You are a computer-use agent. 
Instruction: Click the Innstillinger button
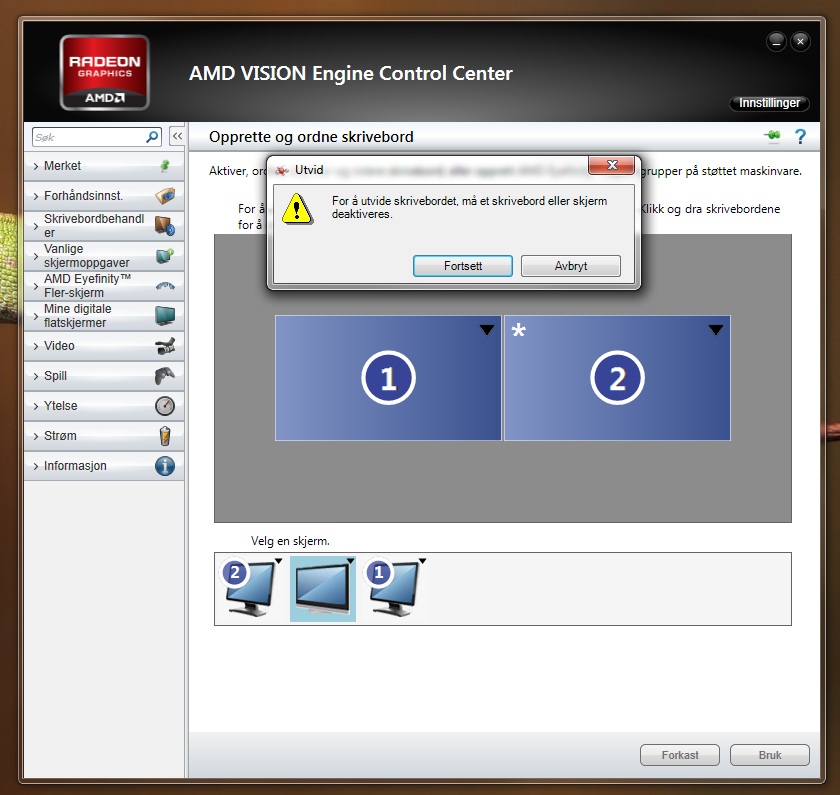(769, 103)
